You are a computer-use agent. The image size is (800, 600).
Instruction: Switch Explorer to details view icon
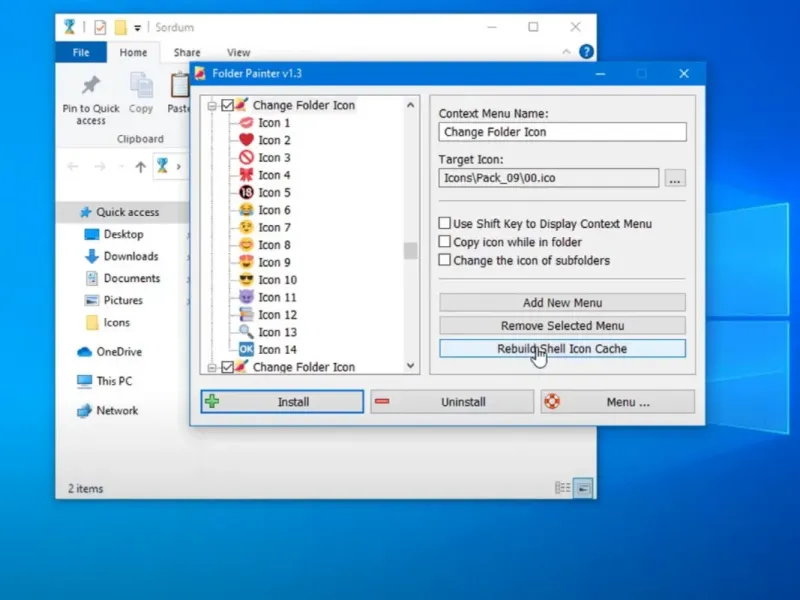pos(562,488)
